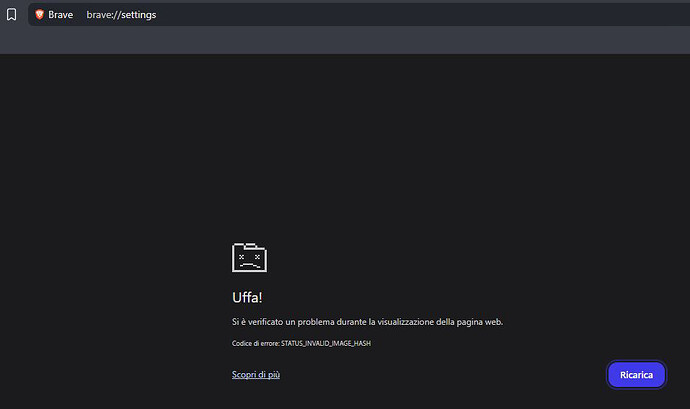Click the sad folder crash icon

pyautogui.click(x=249, y=258)
